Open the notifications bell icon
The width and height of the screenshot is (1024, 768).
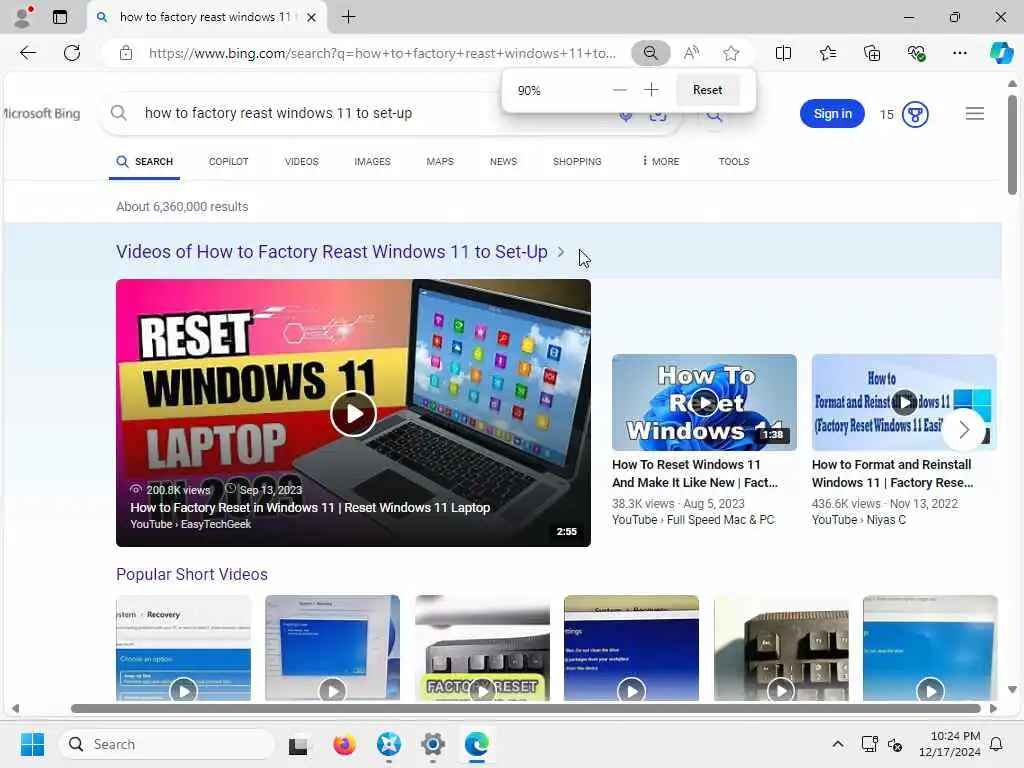click(x=997, y=744)
